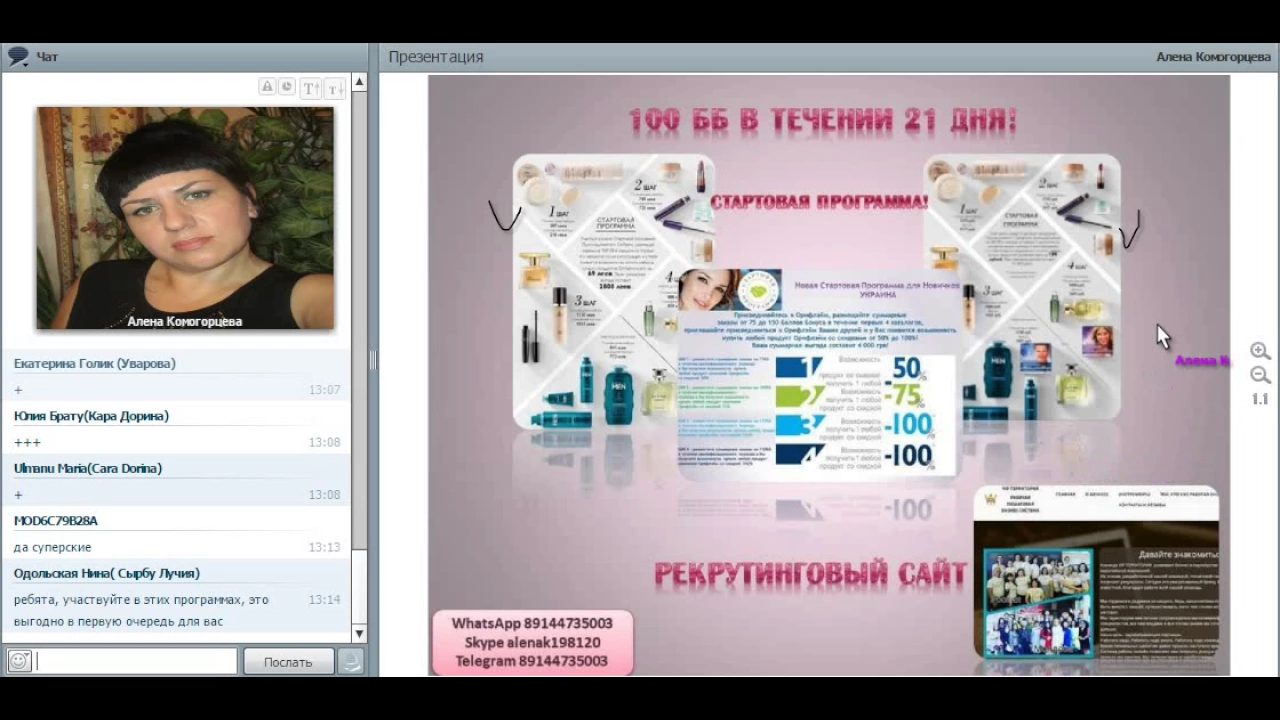Click the Telegram 89144735003 contact text
The image size is (1280, 720).
[532, 661]
